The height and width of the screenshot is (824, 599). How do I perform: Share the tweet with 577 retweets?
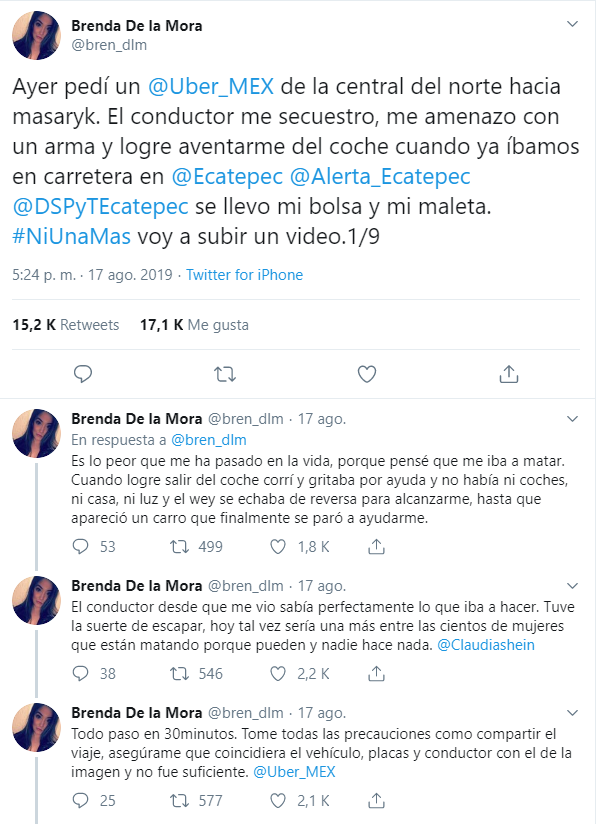tap(376, 800)
